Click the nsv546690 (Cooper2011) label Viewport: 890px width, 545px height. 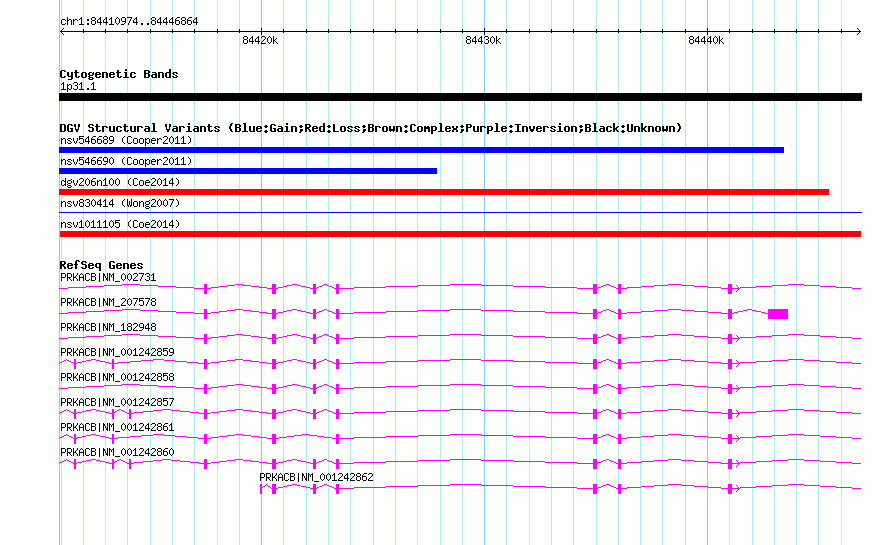pyautogui.click(x=126, y=161)
